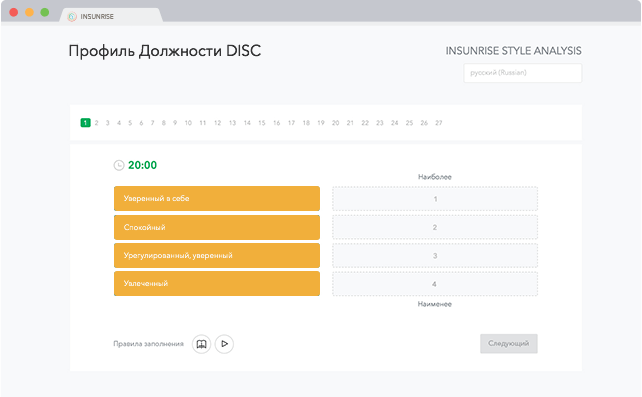Go to question page 20

click(x=335, y=123)
